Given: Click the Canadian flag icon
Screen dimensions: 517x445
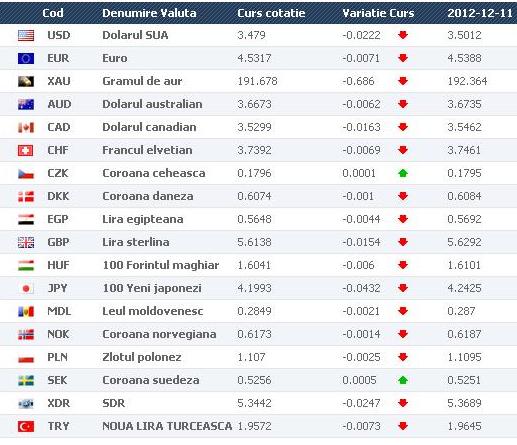Looking at the screenshot, I should [26, 127].
